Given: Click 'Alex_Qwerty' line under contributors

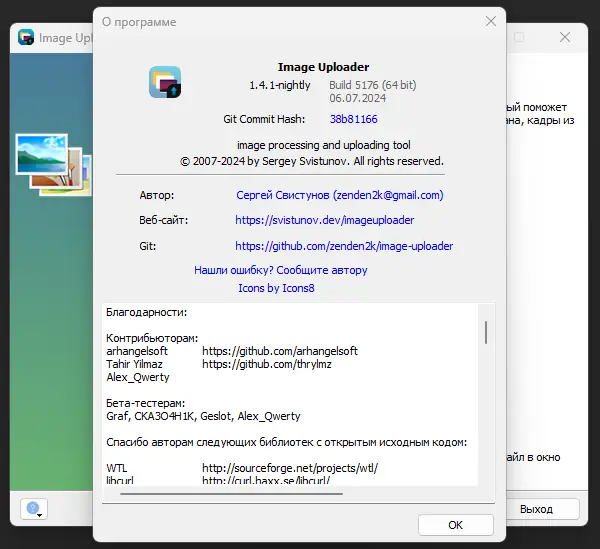Looking at the screenshot, I should tap(138, 377).
